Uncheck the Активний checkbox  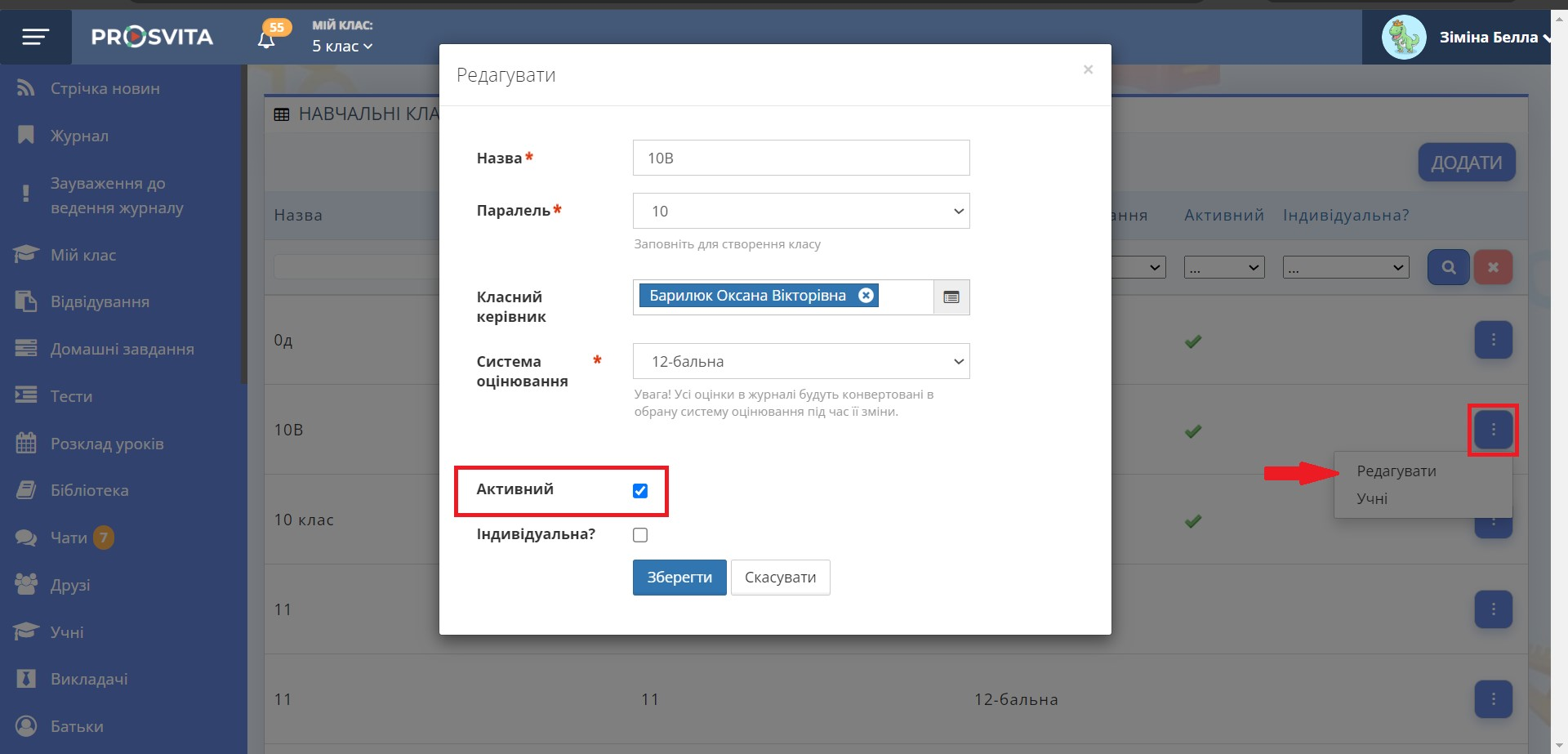(640, 491)
